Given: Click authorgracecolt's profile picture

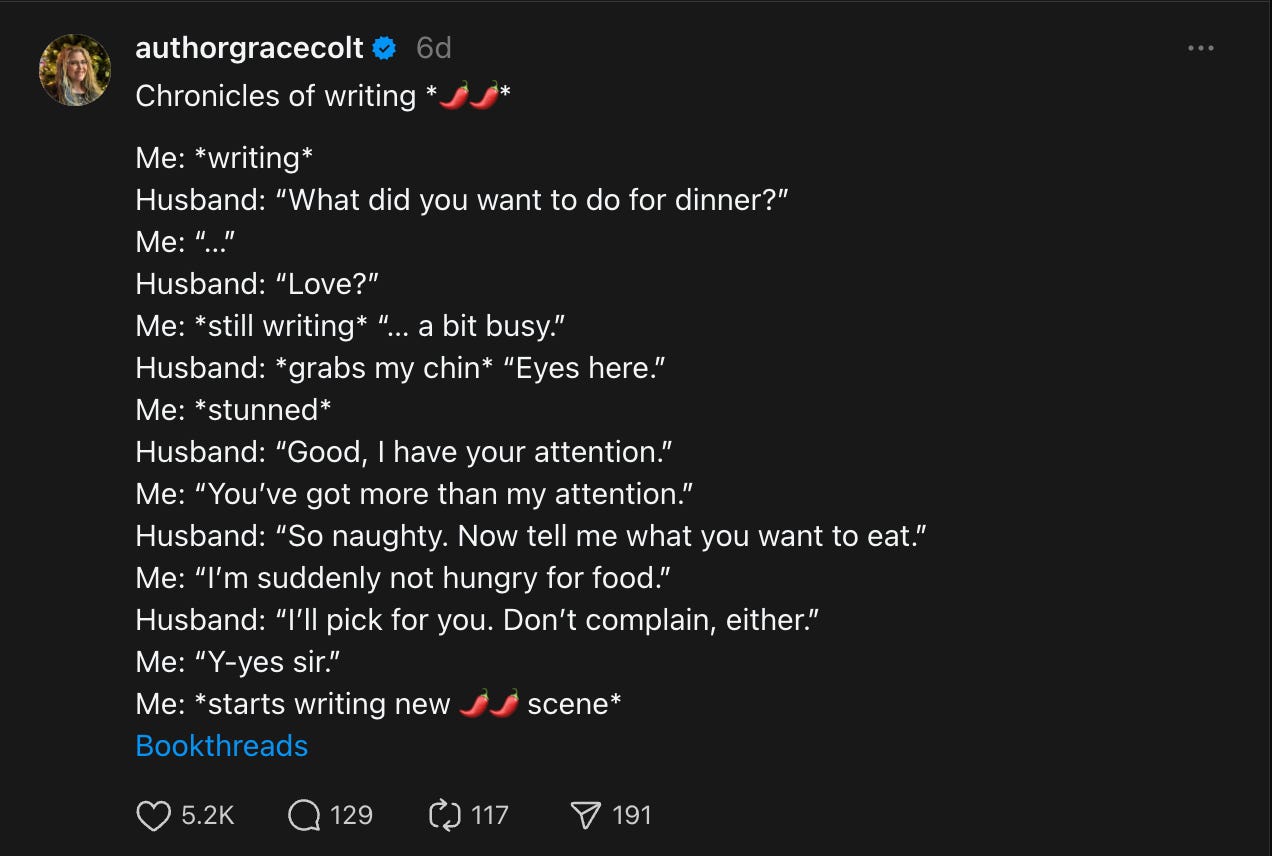Looking at the screenshot, I should [74, 70].
